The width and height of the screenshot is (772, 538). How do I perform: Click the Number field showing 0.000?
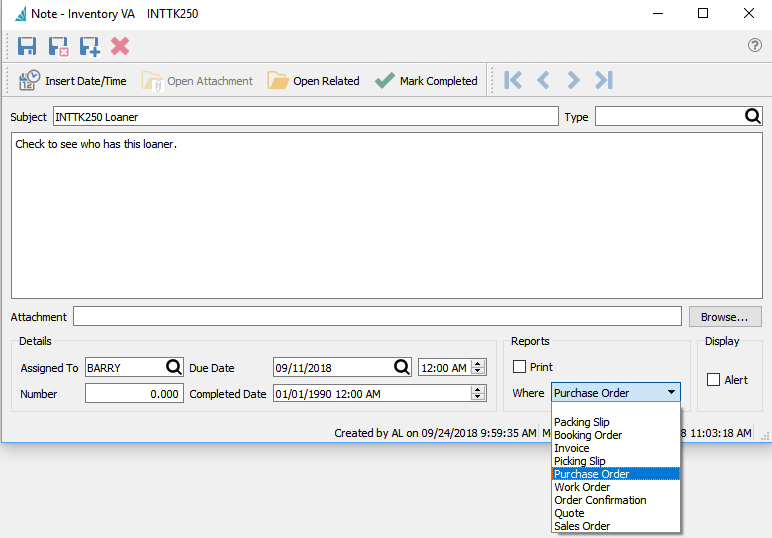(x=134, y=394)
